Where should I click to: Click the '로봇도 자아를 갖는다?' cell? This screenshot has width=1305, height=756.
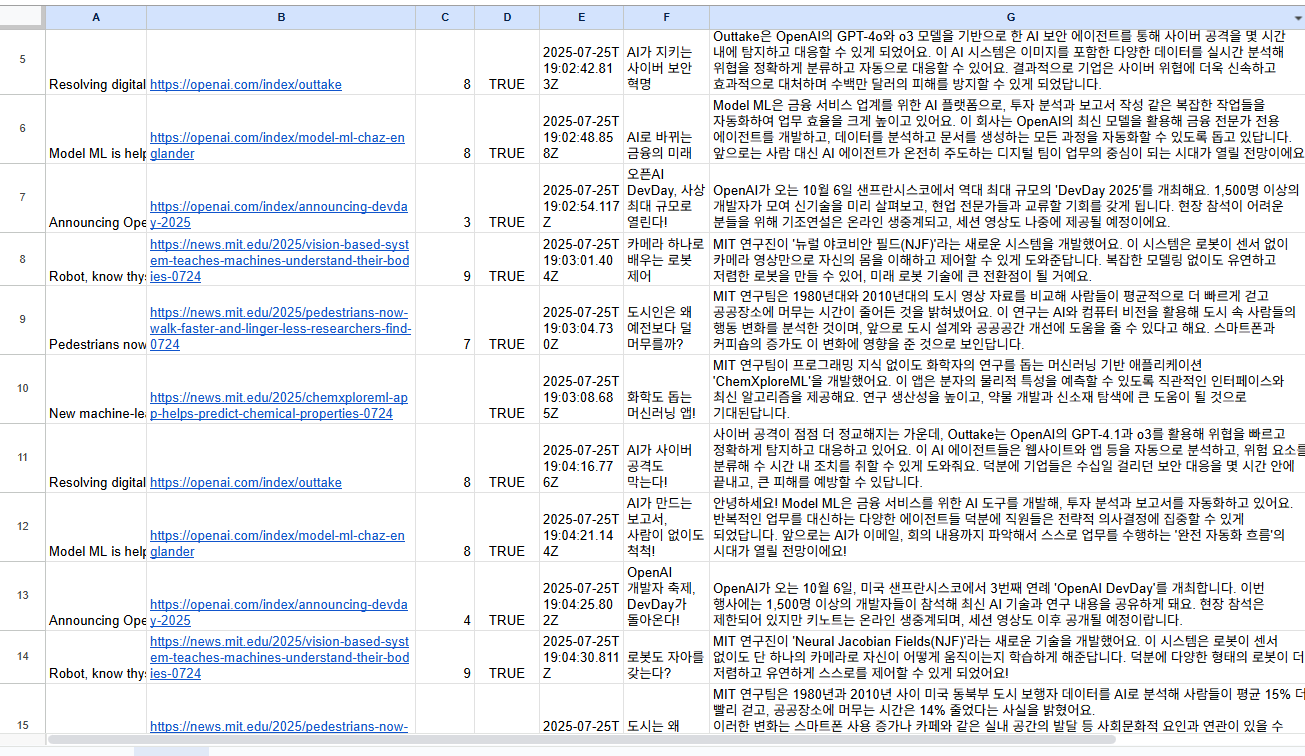pos(666,658)
